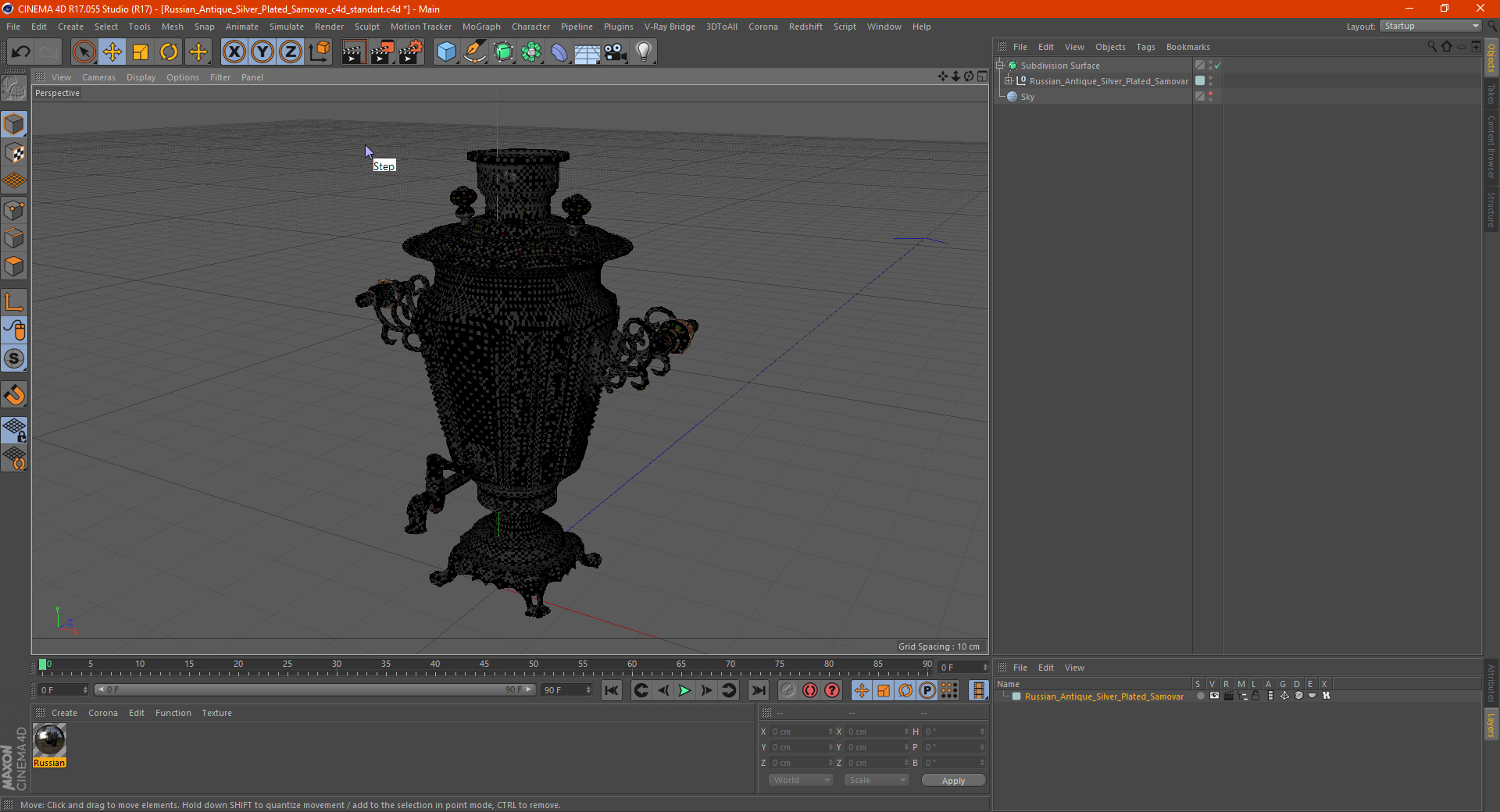
Task: Click the Undo arrow icon
Action: pos(20,52)
